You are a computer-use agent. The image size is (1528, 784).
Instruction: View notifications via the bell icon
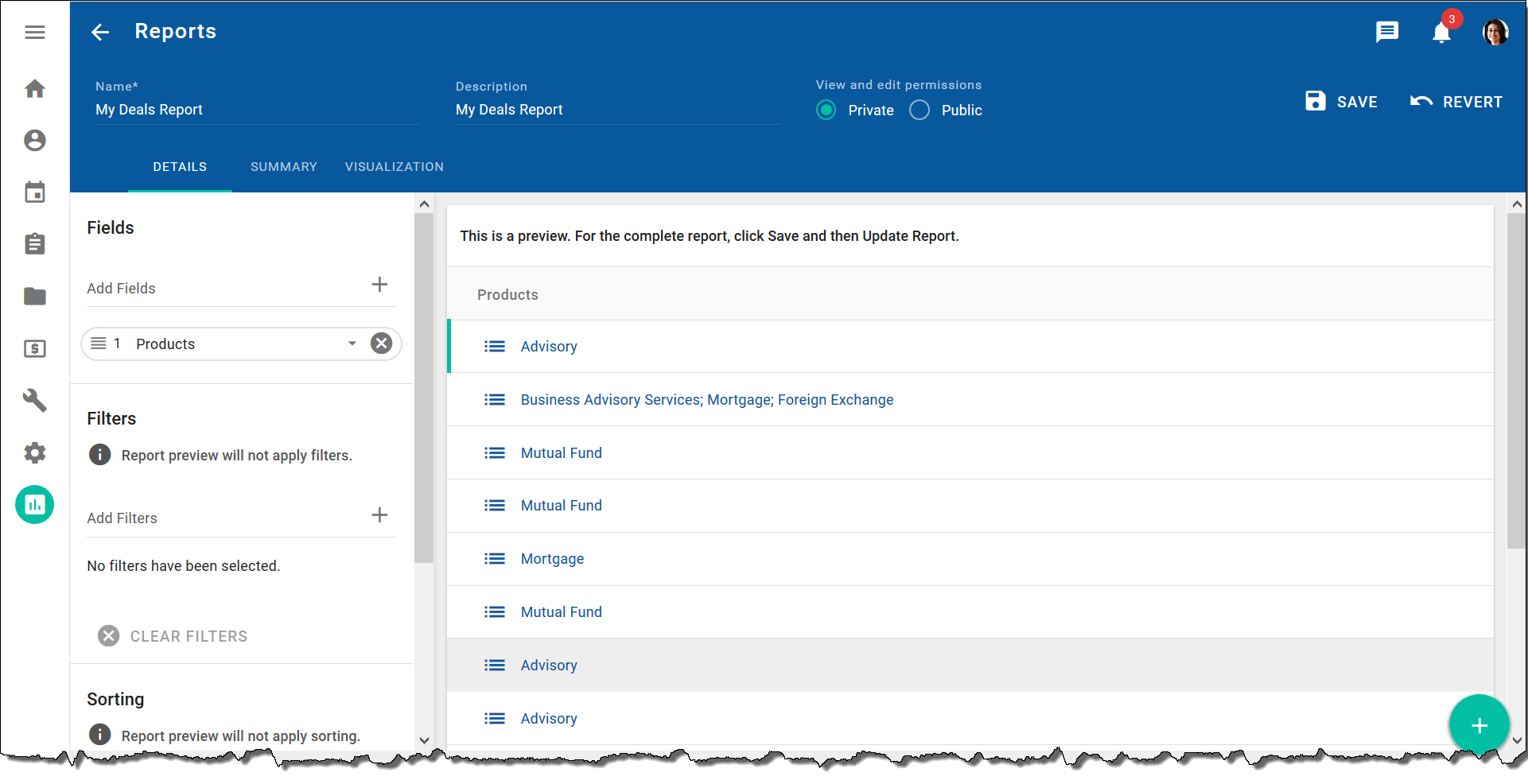coord(1441,33)
